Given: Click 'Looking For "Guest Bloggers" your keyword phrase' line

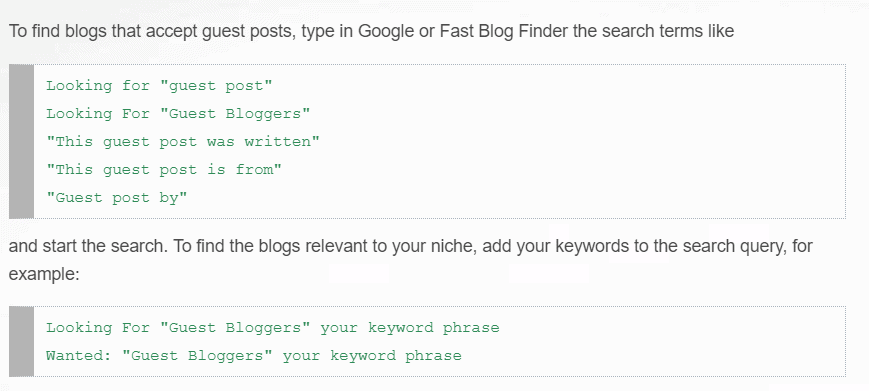Looking at the screenshot, I should tap(273, 328).
